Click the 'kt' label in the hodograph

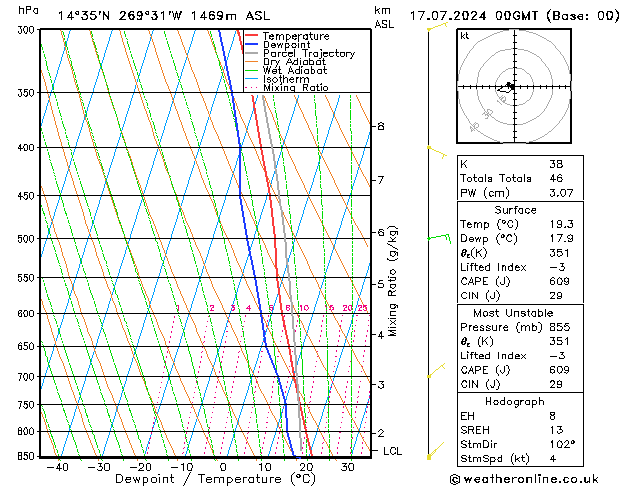(465, 36)
